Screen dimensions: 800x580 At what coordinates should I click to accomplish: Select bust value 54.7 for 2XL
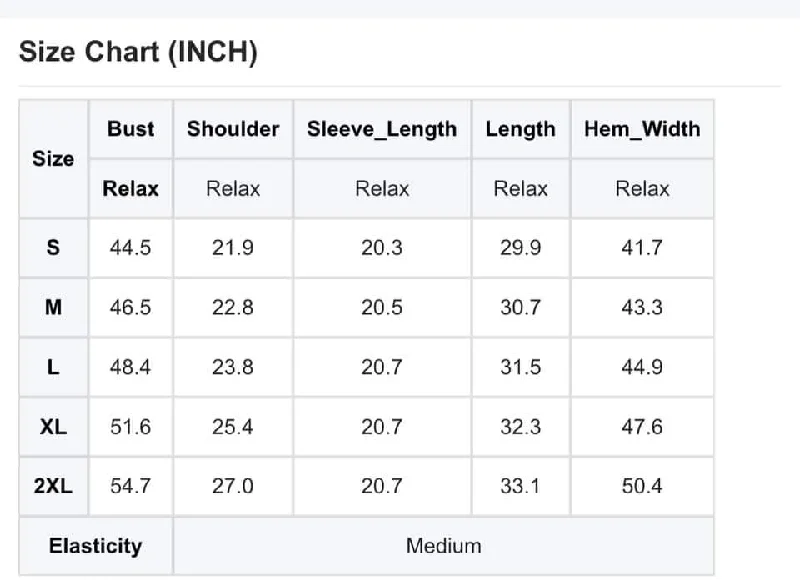coord(131,486)
